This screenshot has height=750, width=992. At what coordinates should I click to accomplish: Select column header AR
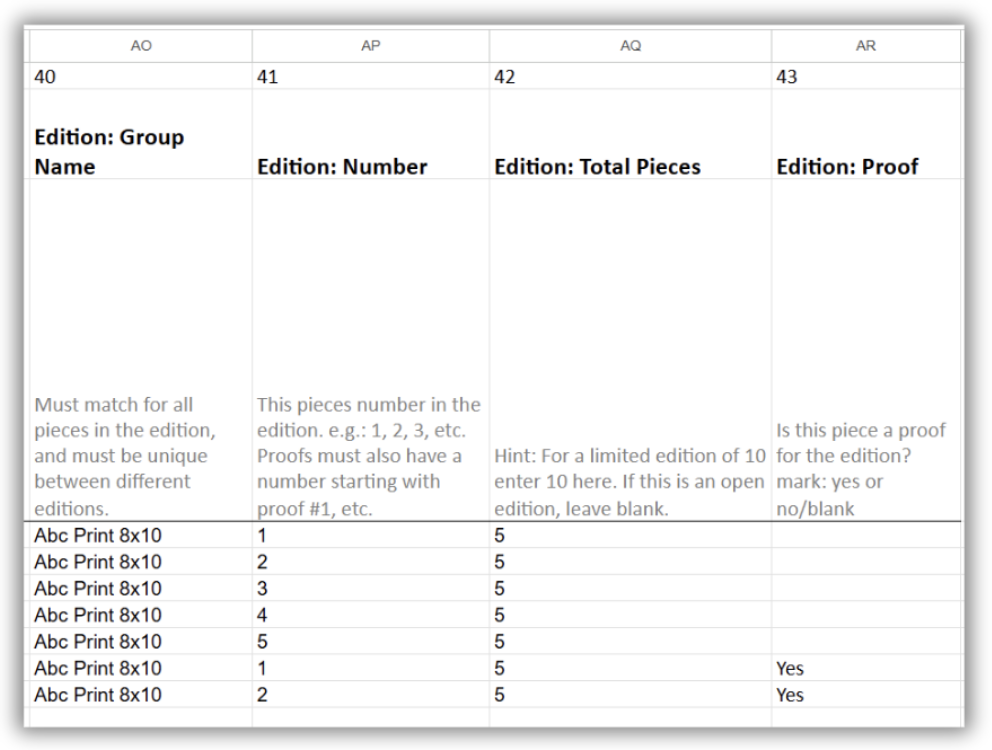coord(865,46)
